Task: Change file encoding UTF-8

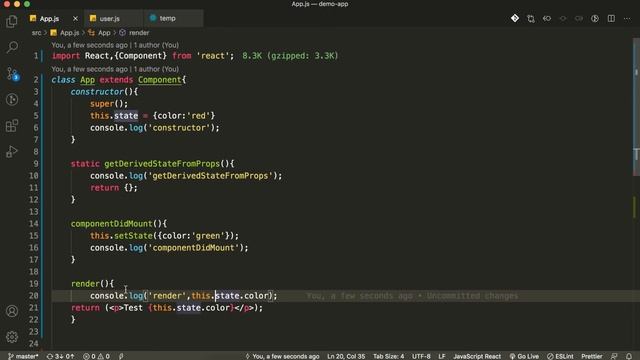Action: pos(421,356)
